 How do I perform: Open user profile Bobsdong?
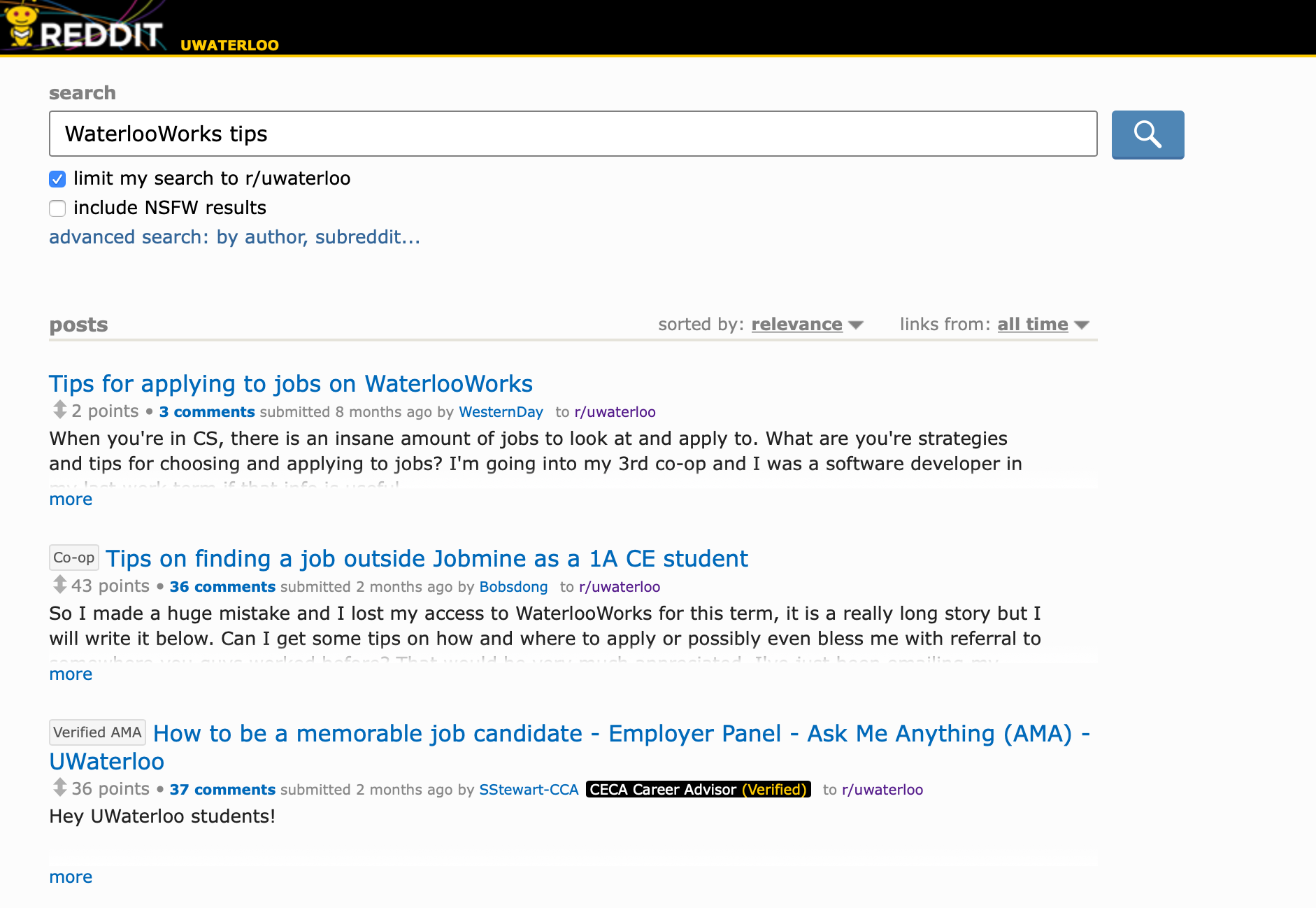513,587
